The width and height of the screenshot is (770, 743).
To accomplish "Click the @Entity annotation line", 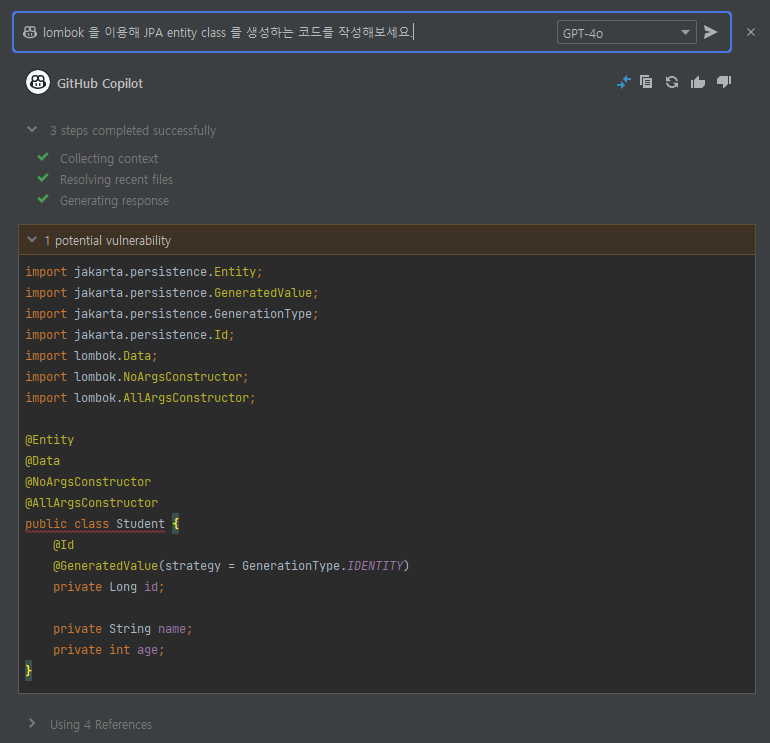I will 50,440.
